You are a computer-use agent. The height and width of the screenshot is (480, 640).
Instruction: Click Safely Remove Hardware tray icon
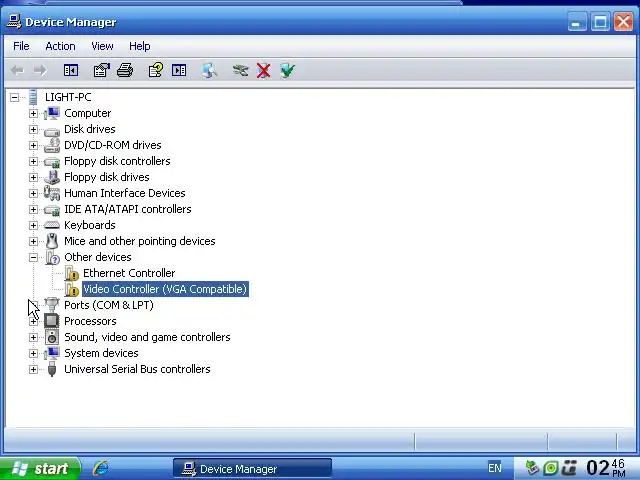(532, 468)
